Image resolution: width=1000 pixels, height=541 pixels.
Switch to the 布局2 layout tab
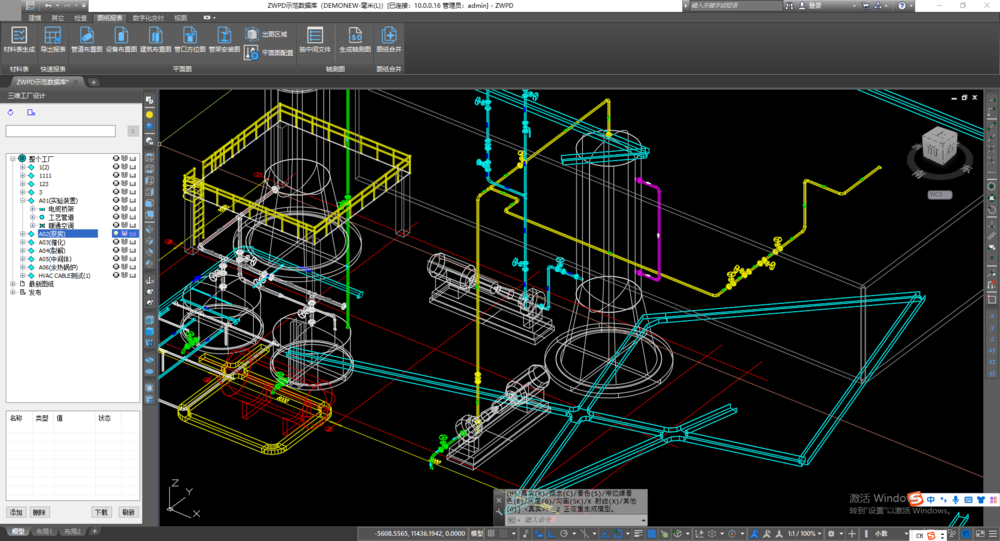[x=73, y=531]
